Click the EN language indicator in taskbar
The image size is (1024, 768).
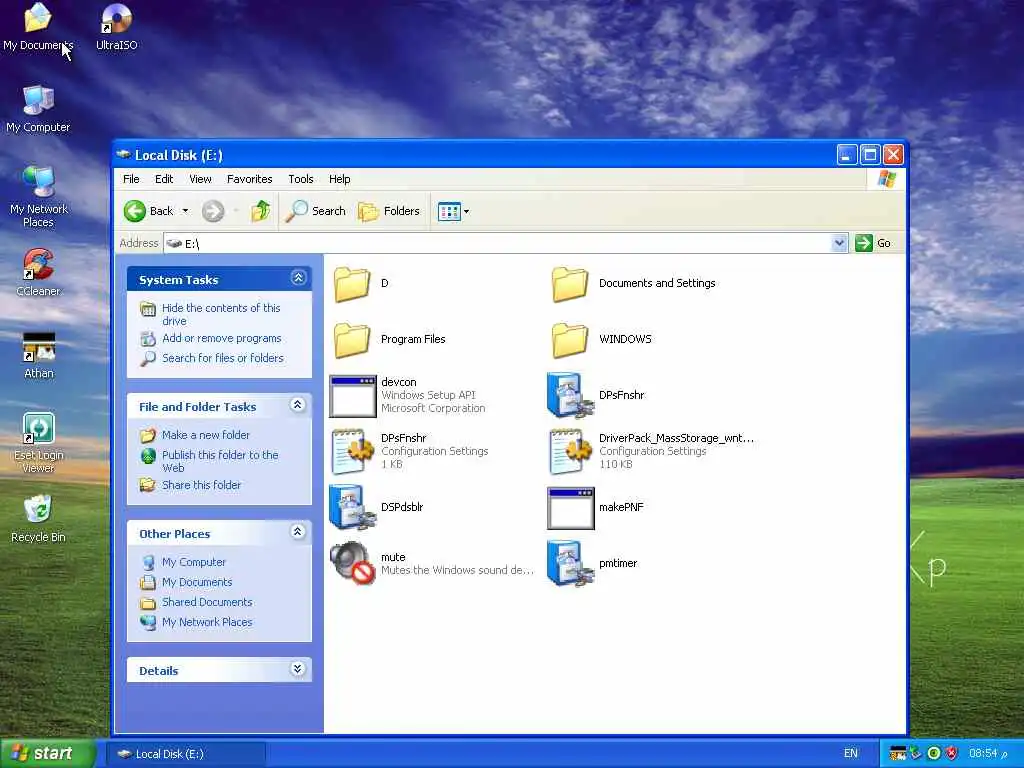tap(851, 754)
